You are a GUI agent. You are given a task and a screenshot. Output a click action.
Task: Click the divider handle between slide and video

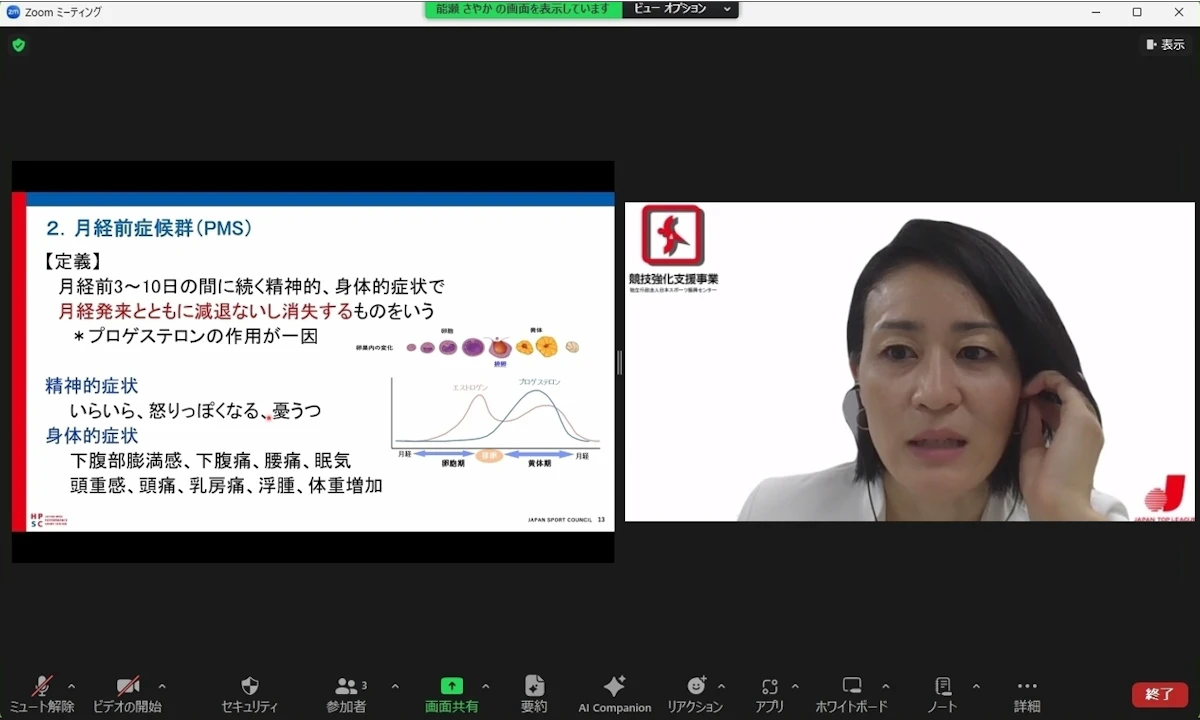[620, 362]
